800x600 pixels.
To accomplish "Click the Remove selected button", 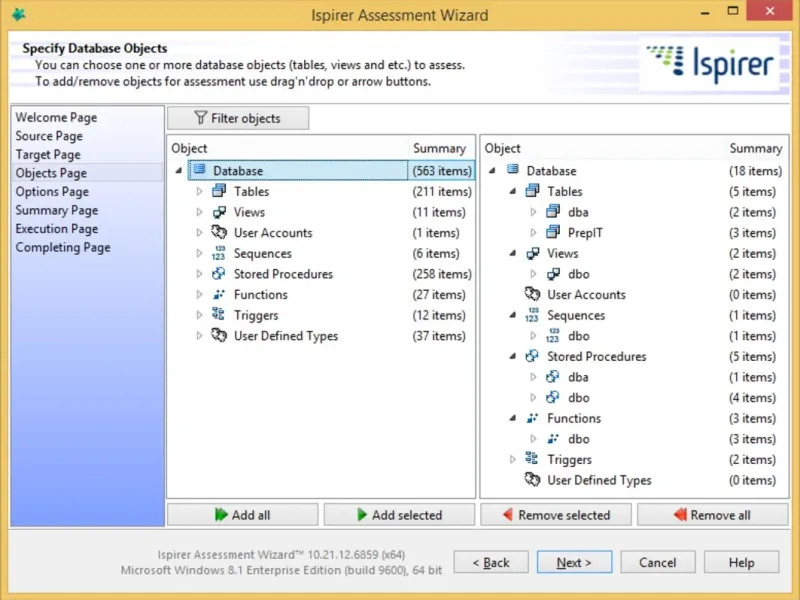I will click(x=556, y=515).
